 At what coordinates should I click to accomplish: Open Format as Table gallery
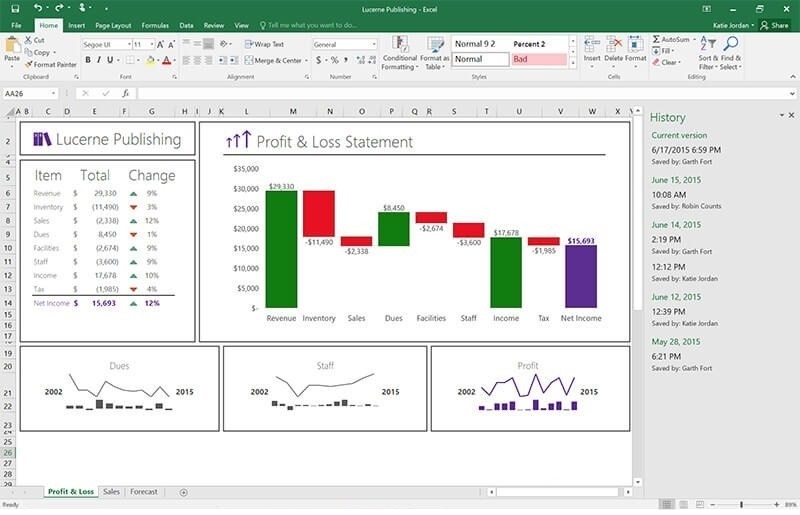tap(435, 53)
